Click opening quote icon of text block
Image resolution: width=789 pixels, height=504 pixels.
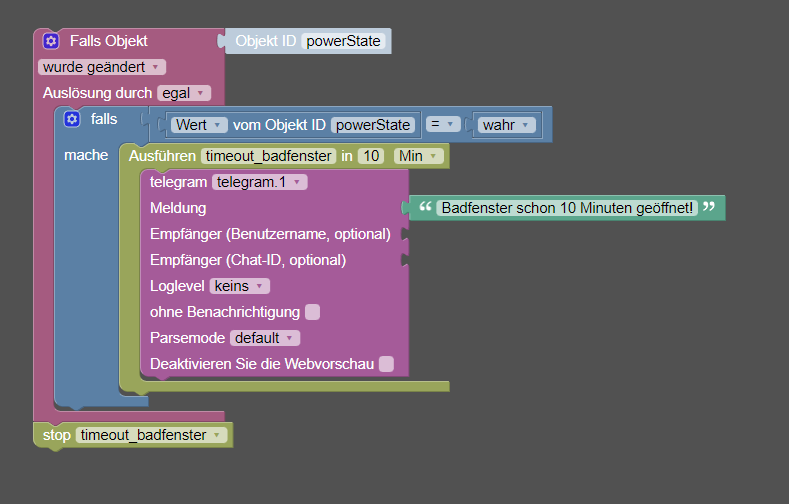point(426,207)
